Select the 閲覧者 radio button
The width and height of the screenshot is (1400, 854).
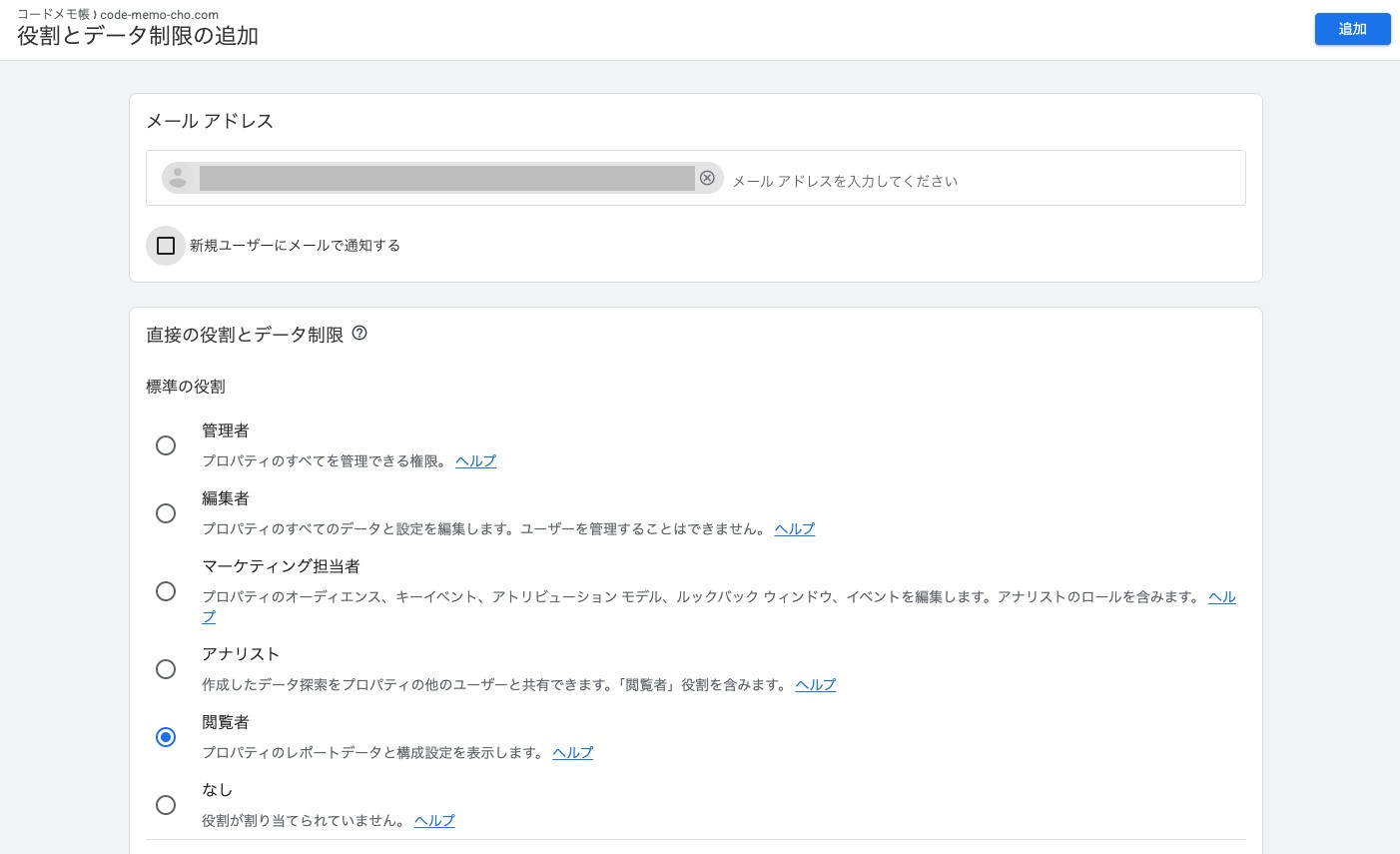click(166, 737)
